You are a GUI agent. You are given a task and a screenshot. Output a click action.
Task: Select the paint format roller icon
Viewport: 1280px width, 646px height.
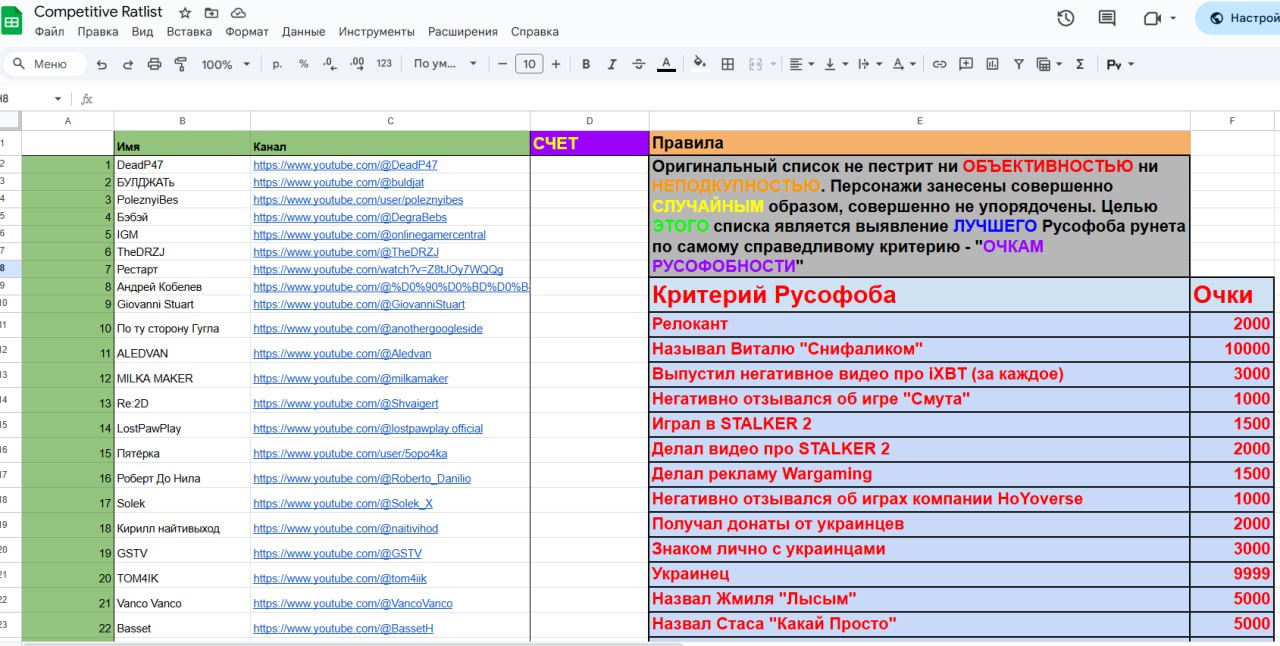(x=181, y=64)
